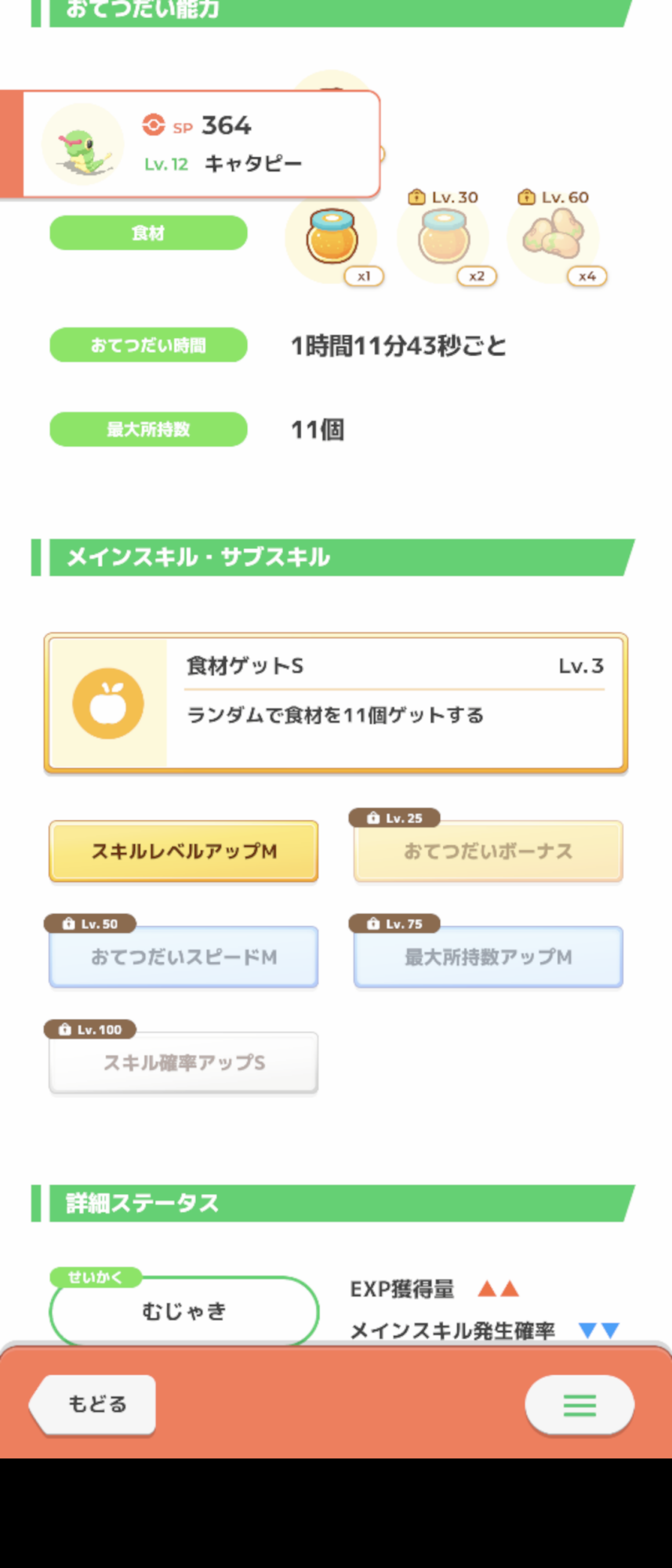Tap the おてつだい時間 label
Screen dimensions: 672x1568
pos(148,345)
